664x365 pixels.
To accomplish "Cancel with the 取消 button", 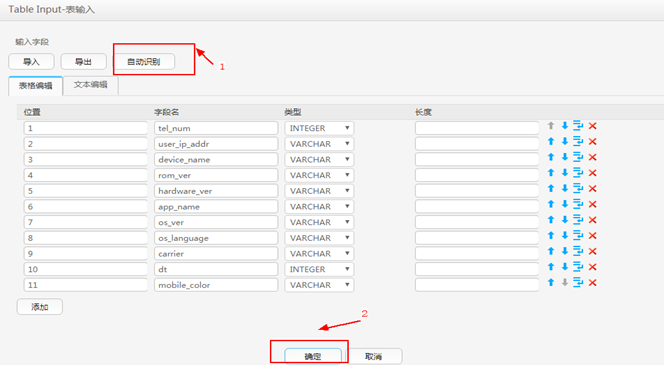I will pyautogui.click(x=374, y=357).
